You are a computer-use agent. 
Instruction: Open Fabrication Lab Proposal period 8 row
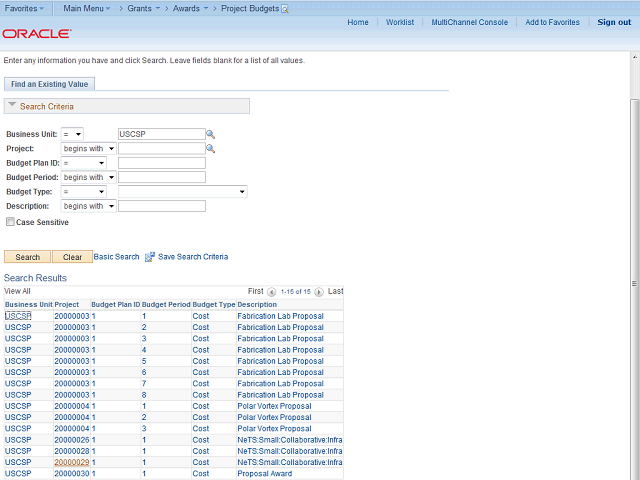point(174,395)
